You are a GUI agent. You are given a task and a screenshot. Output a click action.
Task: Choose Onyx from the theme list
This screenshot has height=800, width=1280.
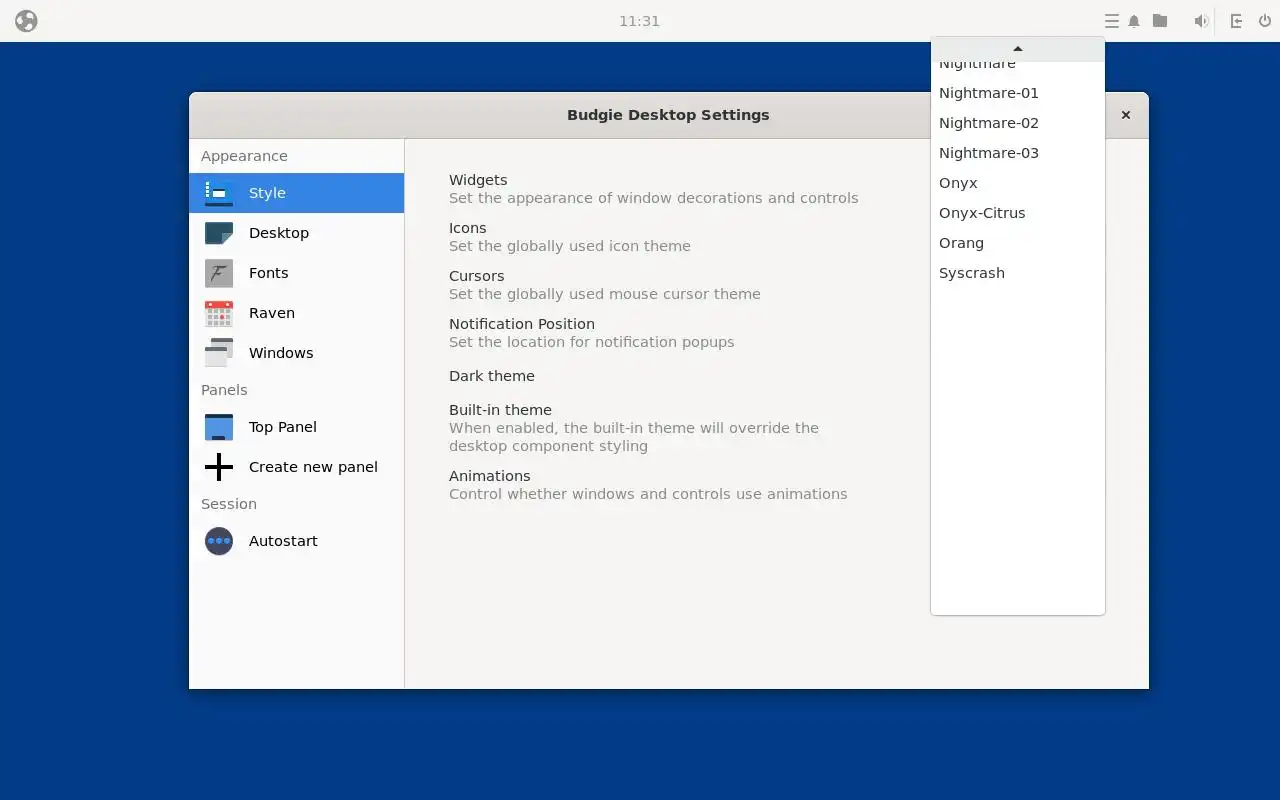pyautogui.click(x=1018, y=183)
